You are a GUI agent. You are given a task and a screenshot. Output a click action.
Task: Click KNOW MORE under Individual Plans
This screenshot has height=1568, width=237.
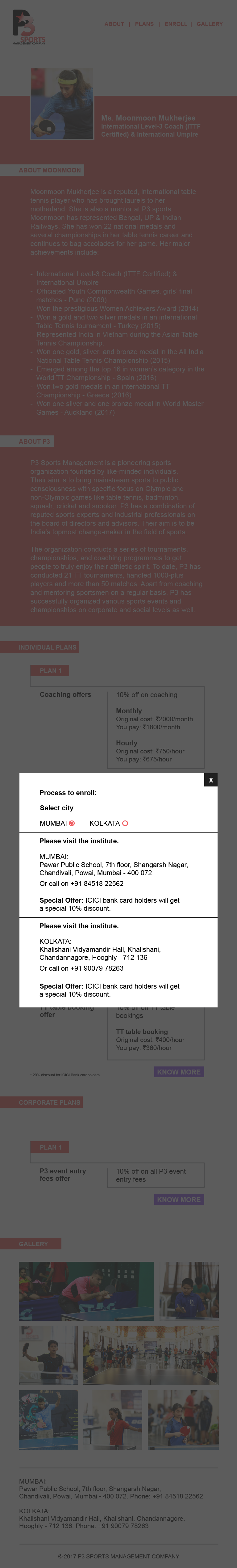(x=179, y=1072)
